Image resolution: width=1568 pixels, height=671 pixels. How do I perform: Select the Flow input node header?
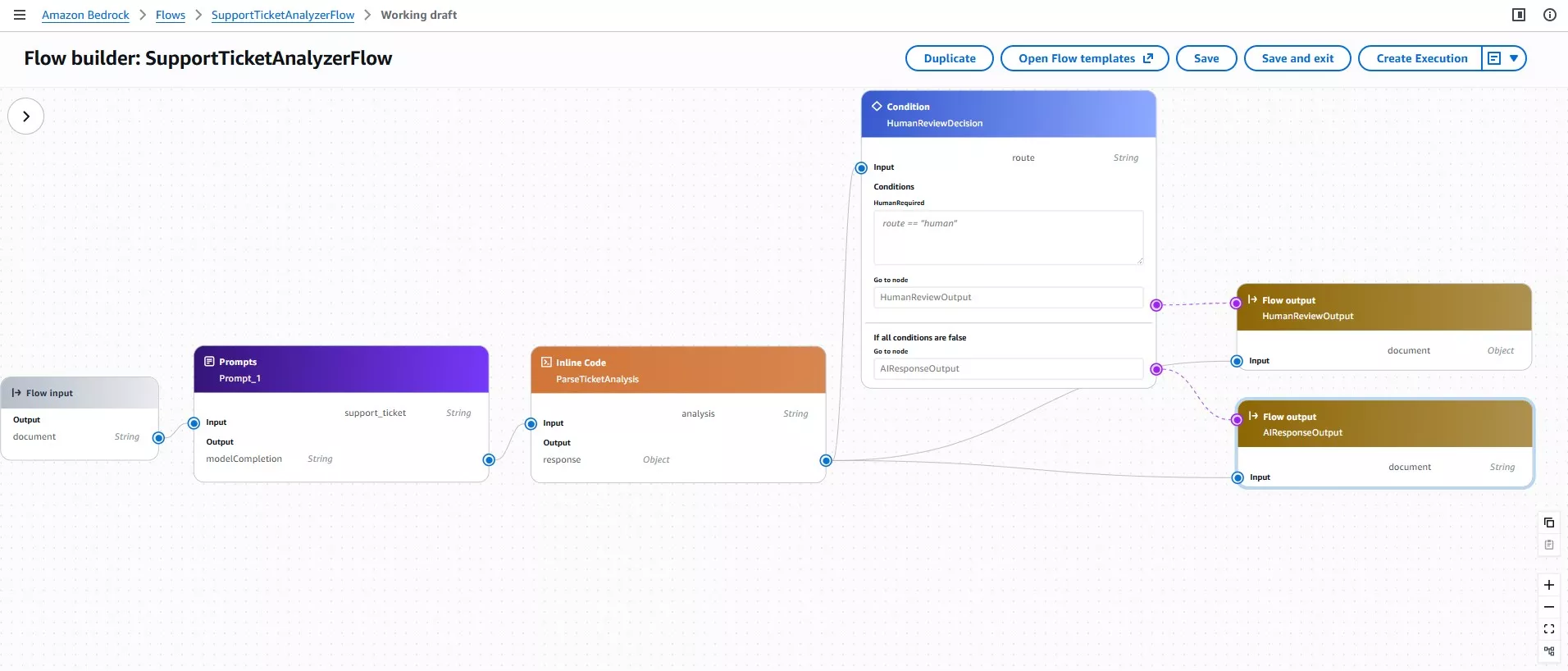[80, 393]
